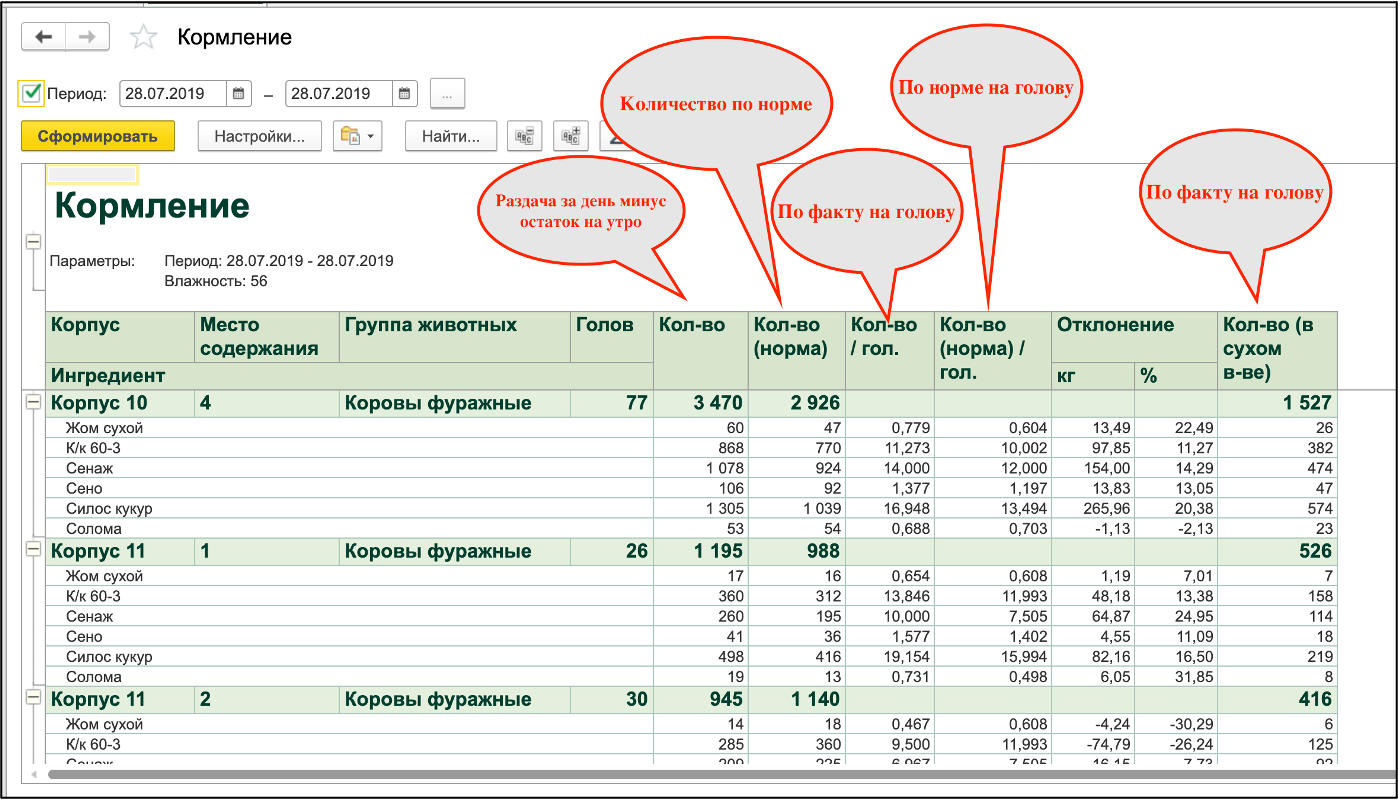Collapse the Корпус 11 place 1 group

click(x=33, y=551)
